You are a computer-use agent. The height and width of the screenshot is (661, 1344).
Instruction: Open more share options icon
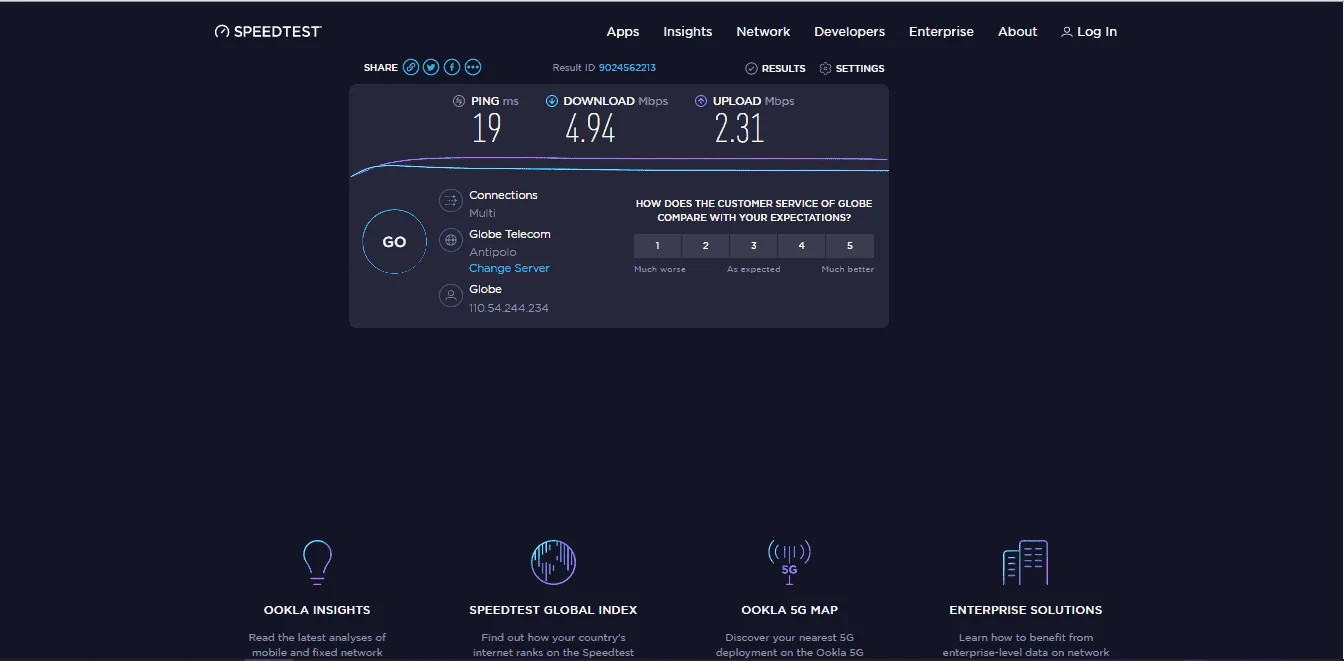click(473, 67)
